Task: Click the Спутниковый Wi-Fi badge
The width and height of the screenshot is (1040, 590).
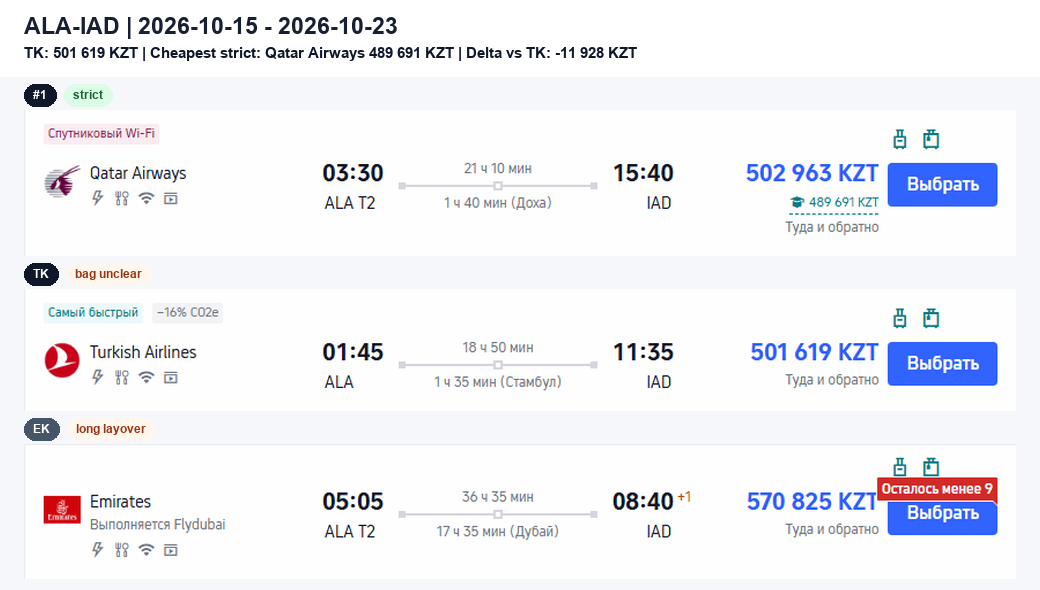Action: [x=101, y=133]
